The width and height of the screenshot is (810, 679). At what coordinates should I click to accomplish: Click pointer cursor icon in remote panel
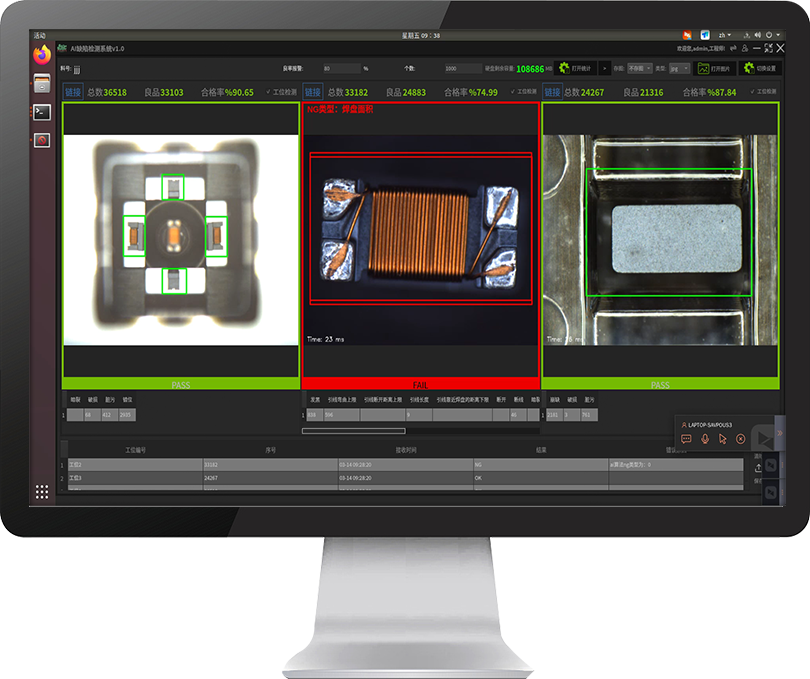723,439
